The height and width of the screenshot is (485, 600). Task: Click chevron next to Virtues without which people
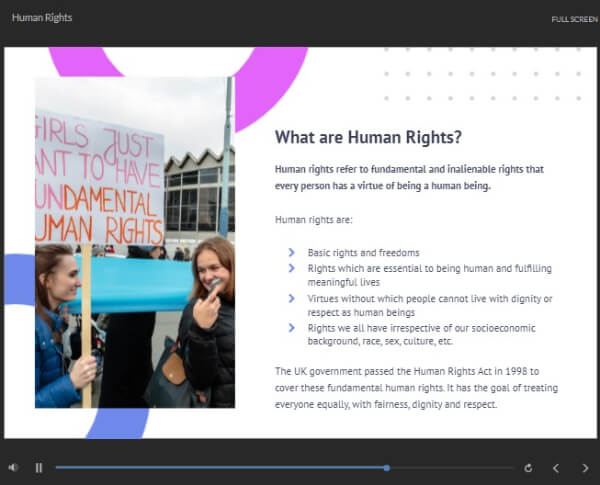coord(292,298)
